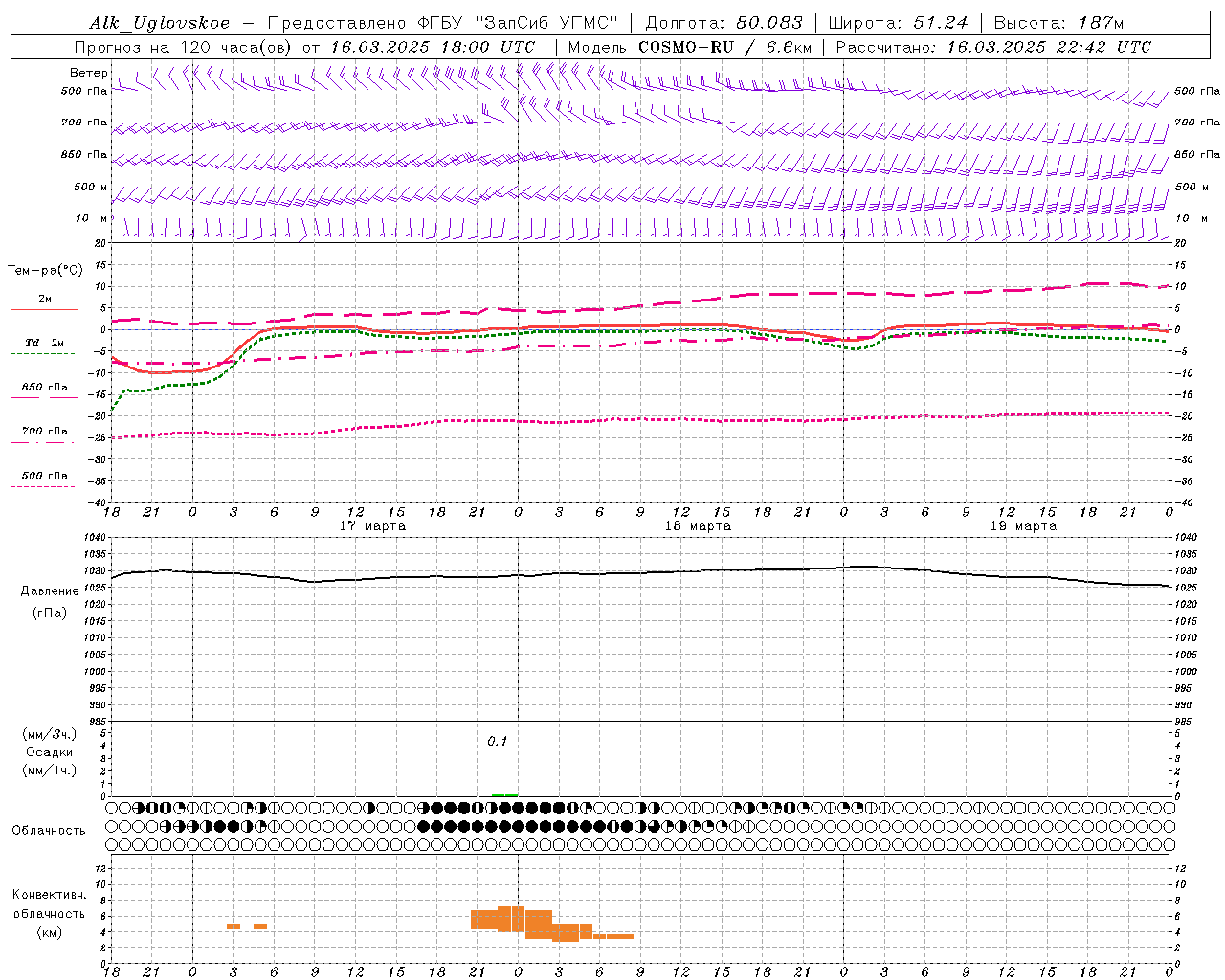Click the 'Давление' pressure panel label

(50, 591)
